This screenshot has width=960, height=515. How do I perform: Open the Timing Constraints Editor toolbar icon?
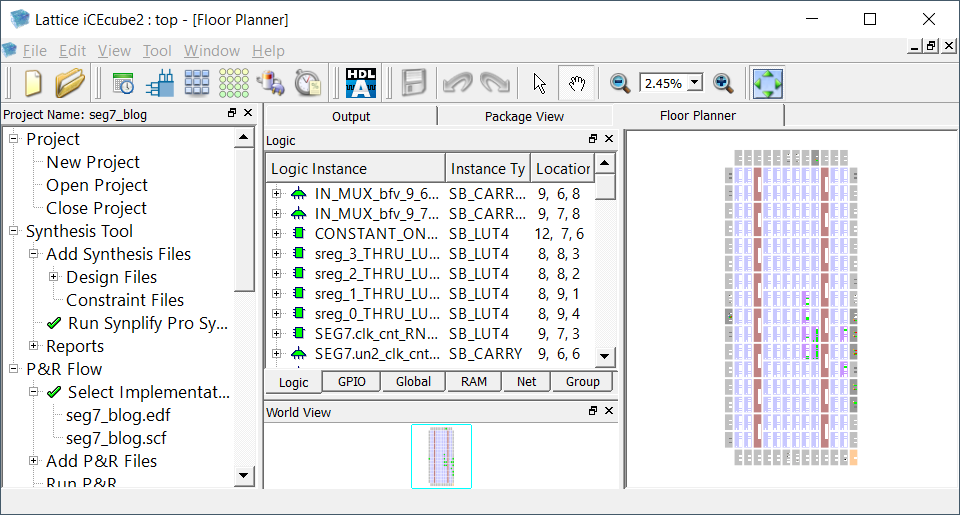point(124,83)
